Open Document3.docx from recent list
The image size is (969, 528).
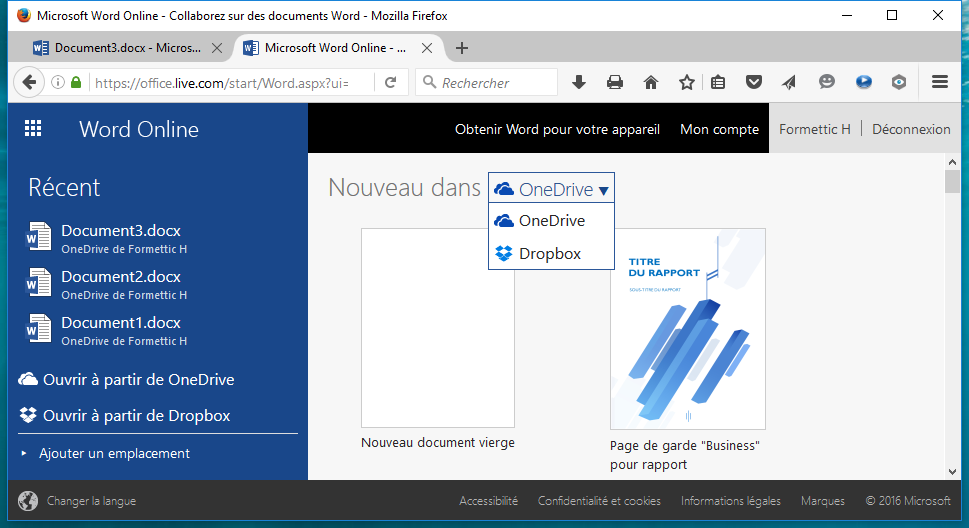pos(121,231)
